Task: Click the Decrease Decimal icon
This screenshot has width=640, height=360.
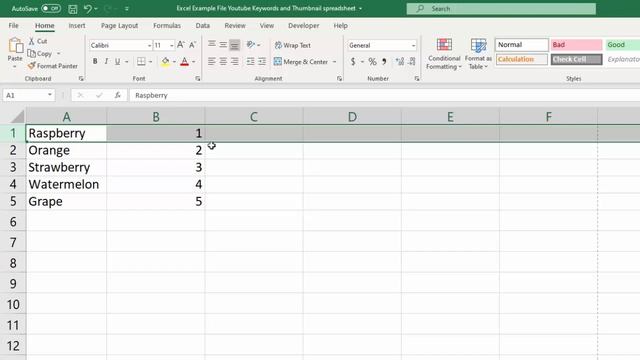Action: [x=412, y=62]
